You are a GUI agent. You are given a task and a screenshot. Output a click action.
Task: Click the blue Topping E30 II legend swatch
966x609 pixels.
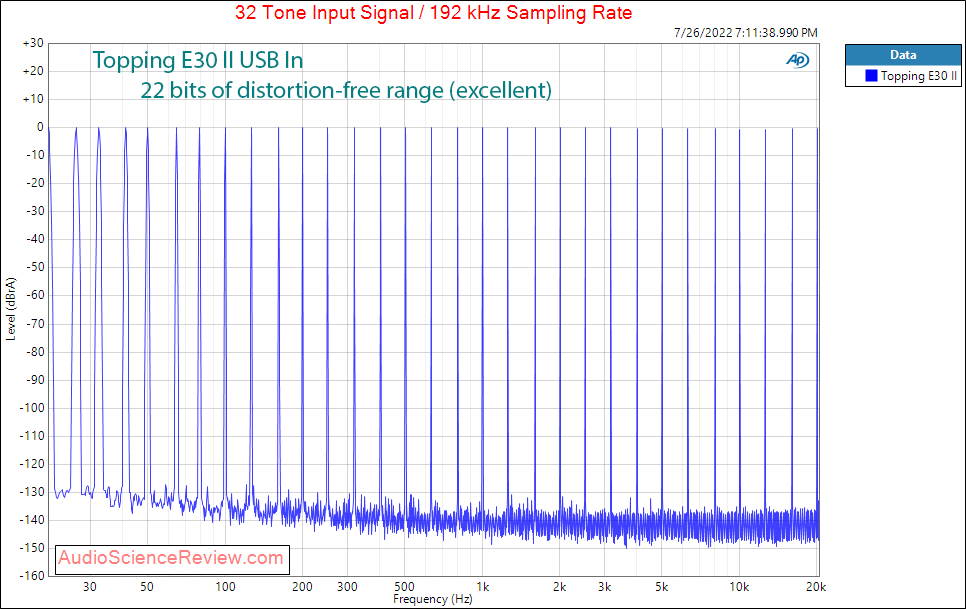click(871, 76)
